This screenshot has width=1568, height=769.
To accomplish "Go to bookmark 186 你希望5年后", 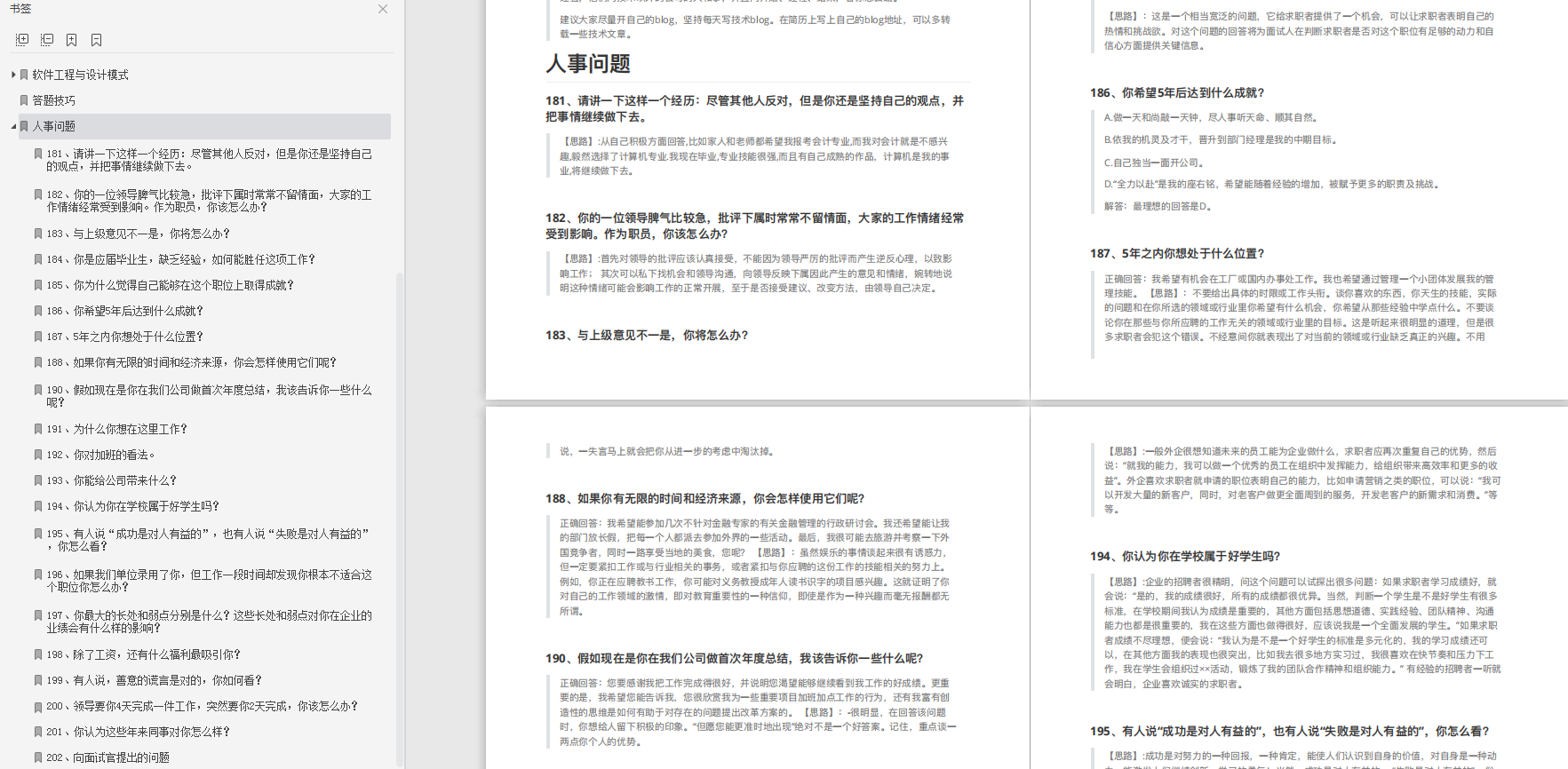I will [124, 311].
